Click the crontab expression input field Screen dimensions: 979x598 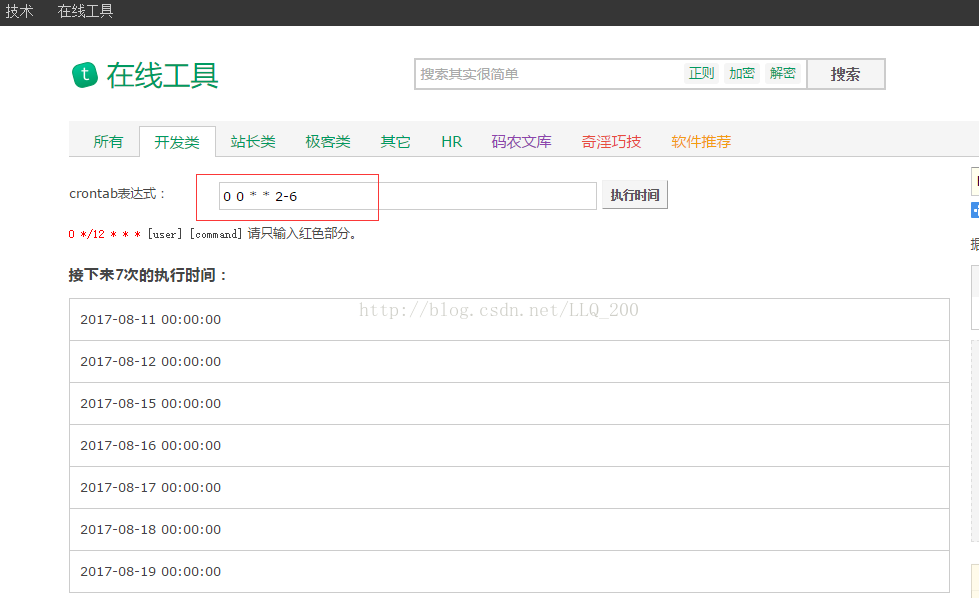pos(408,196)
